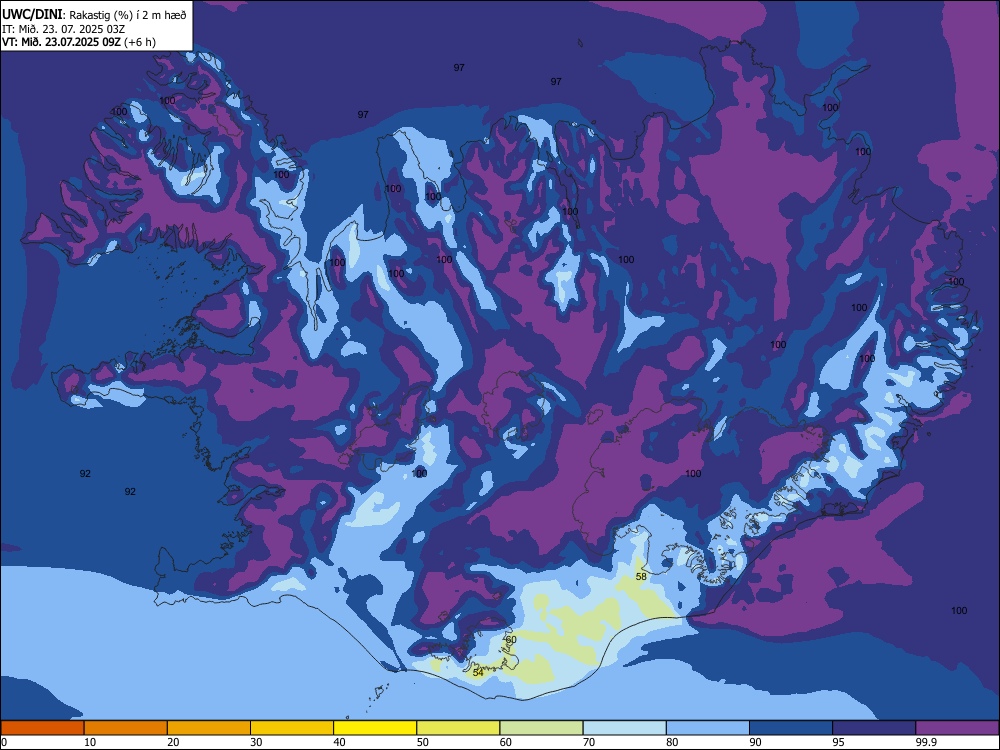Click the medium blue 80-90 legend swatch
The image size is (1000, 750).
click(708, 728)
